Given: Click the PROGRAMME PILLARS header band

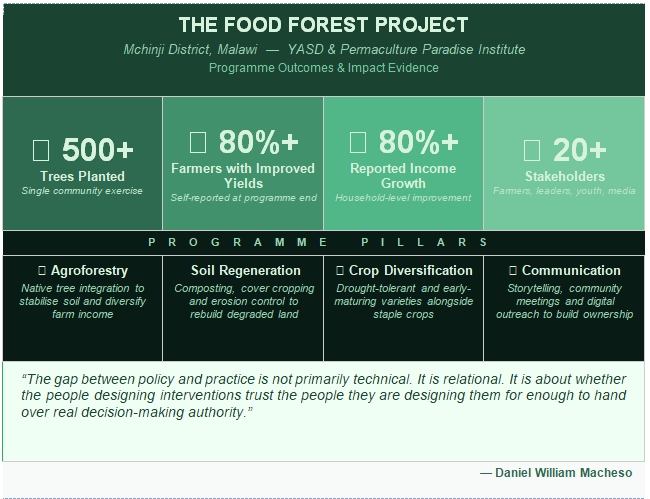Looking at the screenshot, I should pos(324,243).
